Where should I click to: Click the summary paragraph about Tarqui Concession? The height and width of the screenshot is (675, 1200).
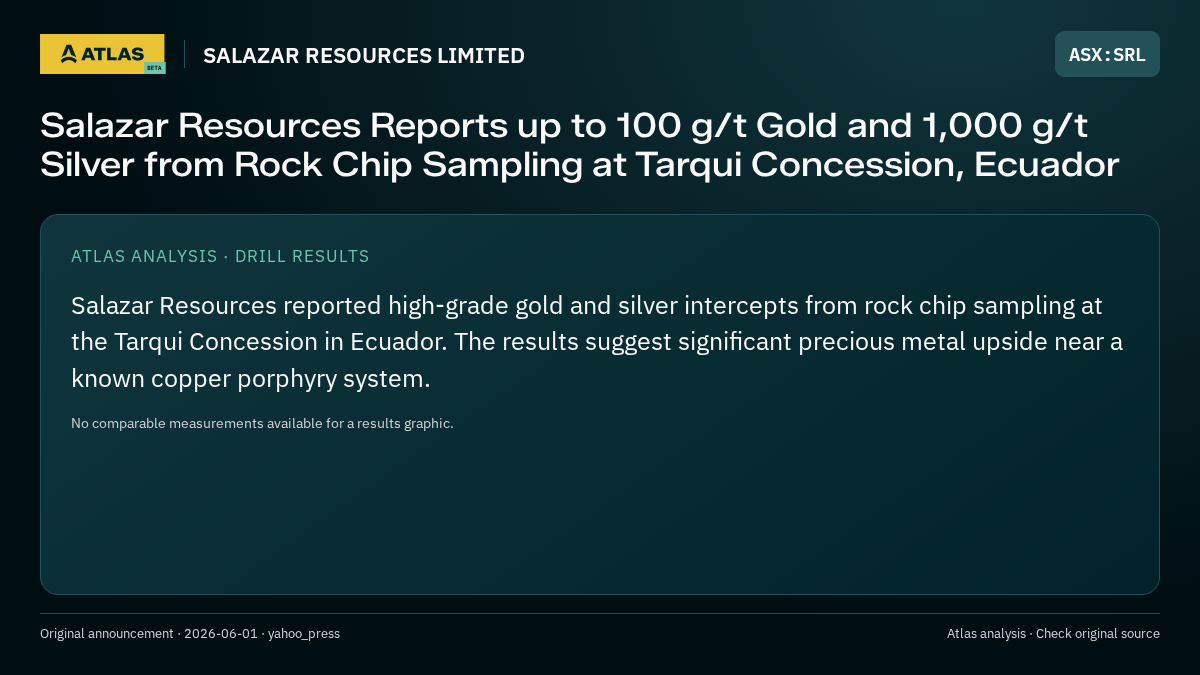[x=597, y=342]
